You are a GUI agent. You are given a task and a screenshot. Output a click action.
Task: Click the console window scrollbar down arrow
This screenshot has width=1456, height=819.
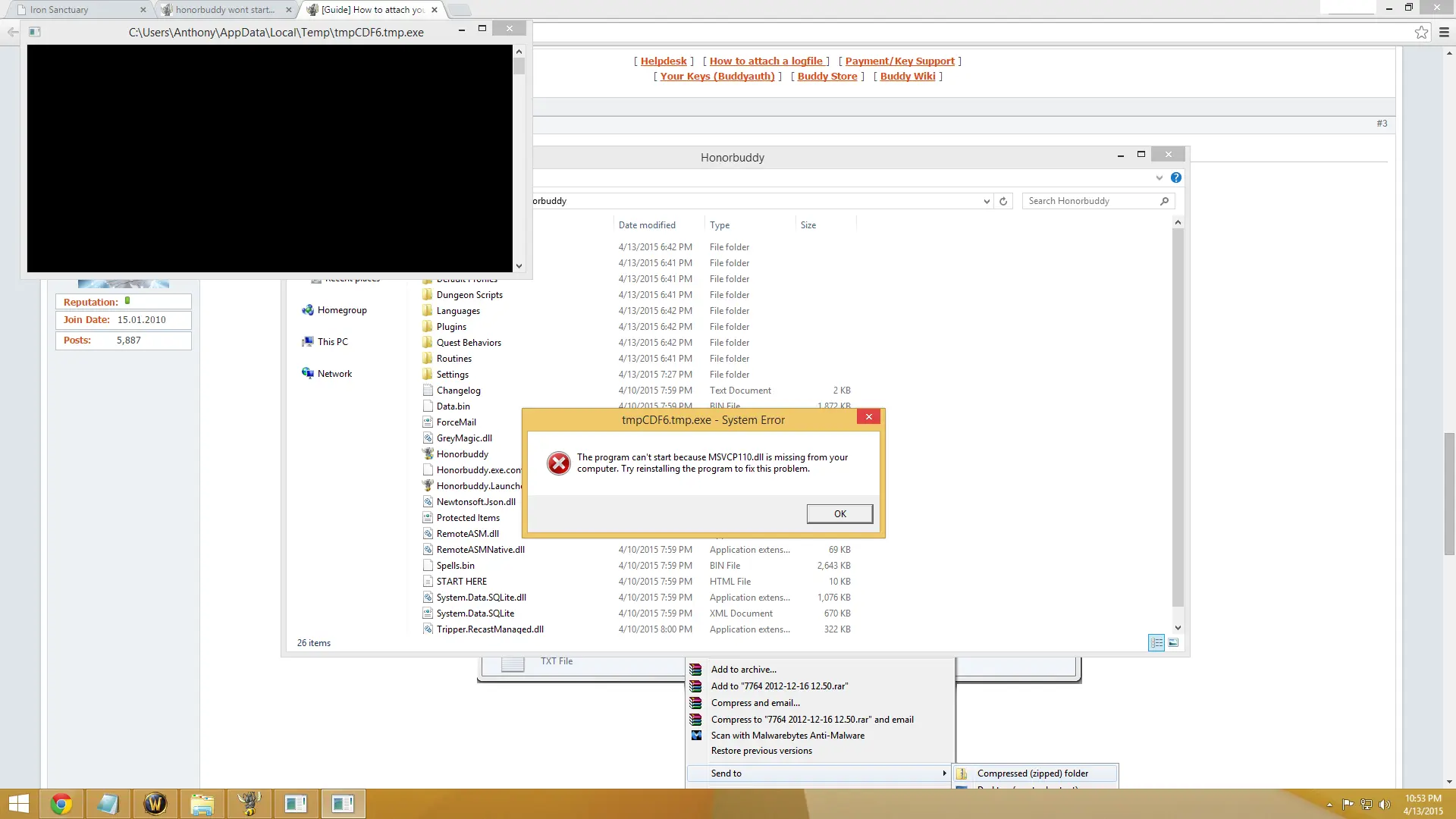(519, 266)
